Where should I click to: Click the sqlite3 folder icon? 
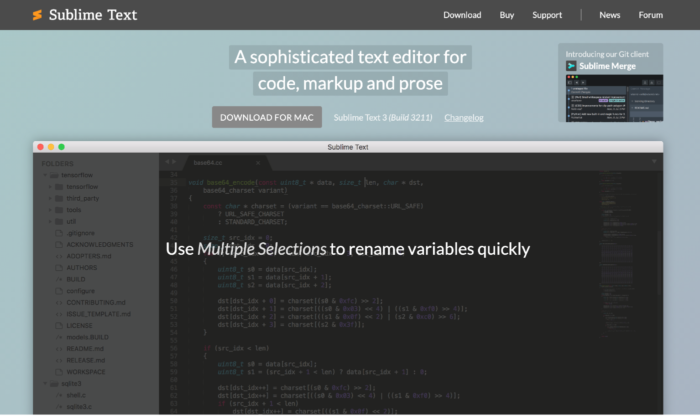pos(54,383)
